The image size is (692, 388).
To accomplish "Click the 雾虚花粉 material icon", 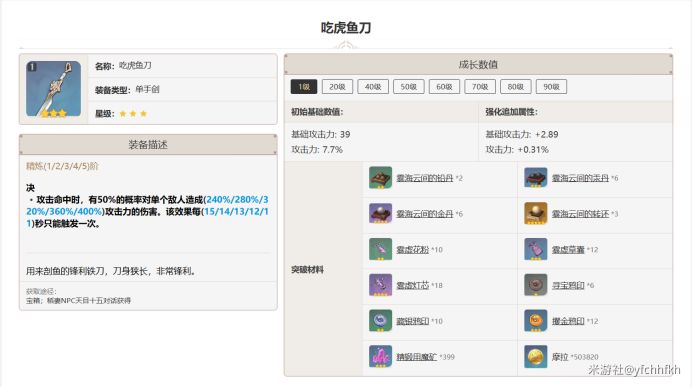I will (x=380, y=249).
